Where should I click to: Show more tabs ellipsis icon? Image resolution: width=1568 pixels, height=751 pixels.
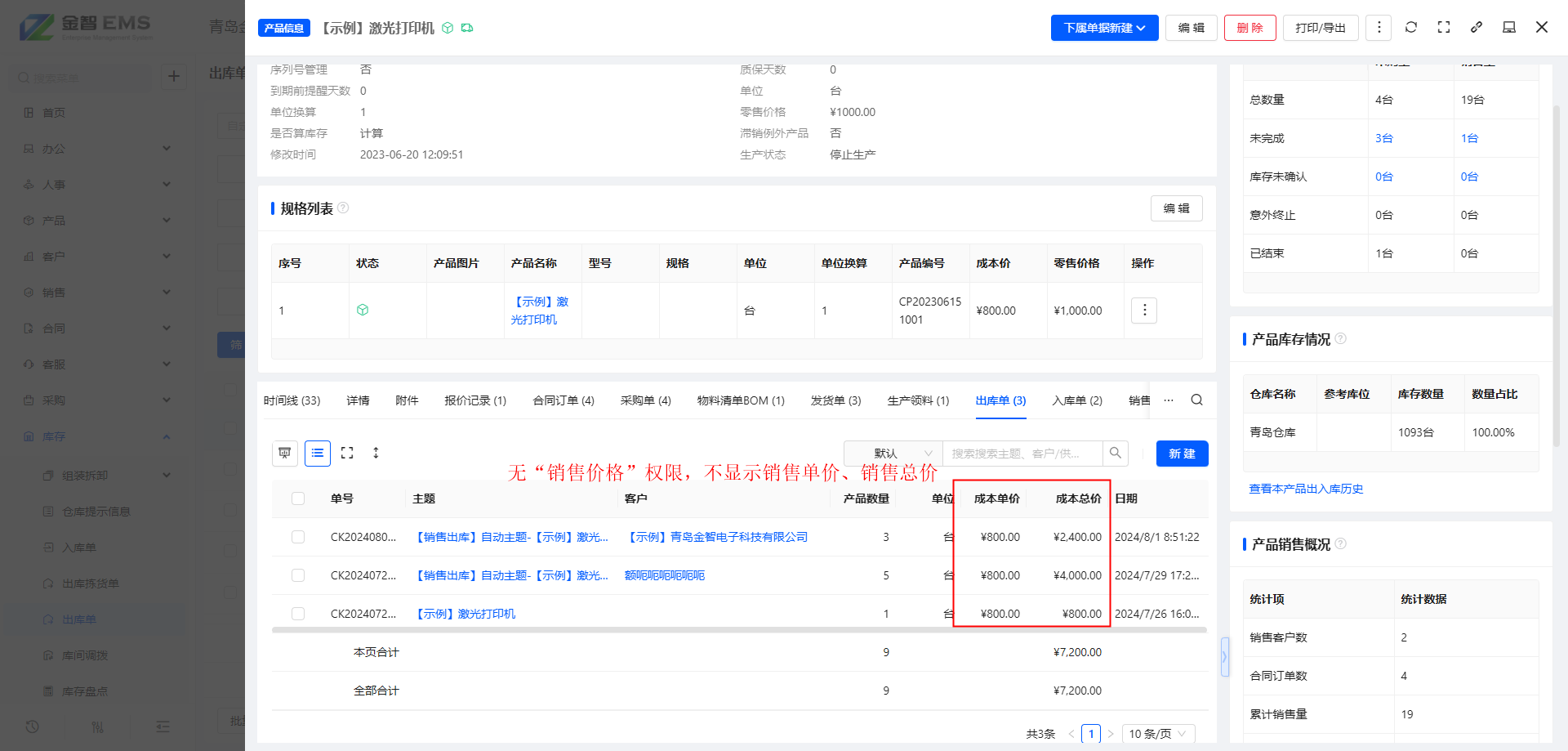[1169, 400]
